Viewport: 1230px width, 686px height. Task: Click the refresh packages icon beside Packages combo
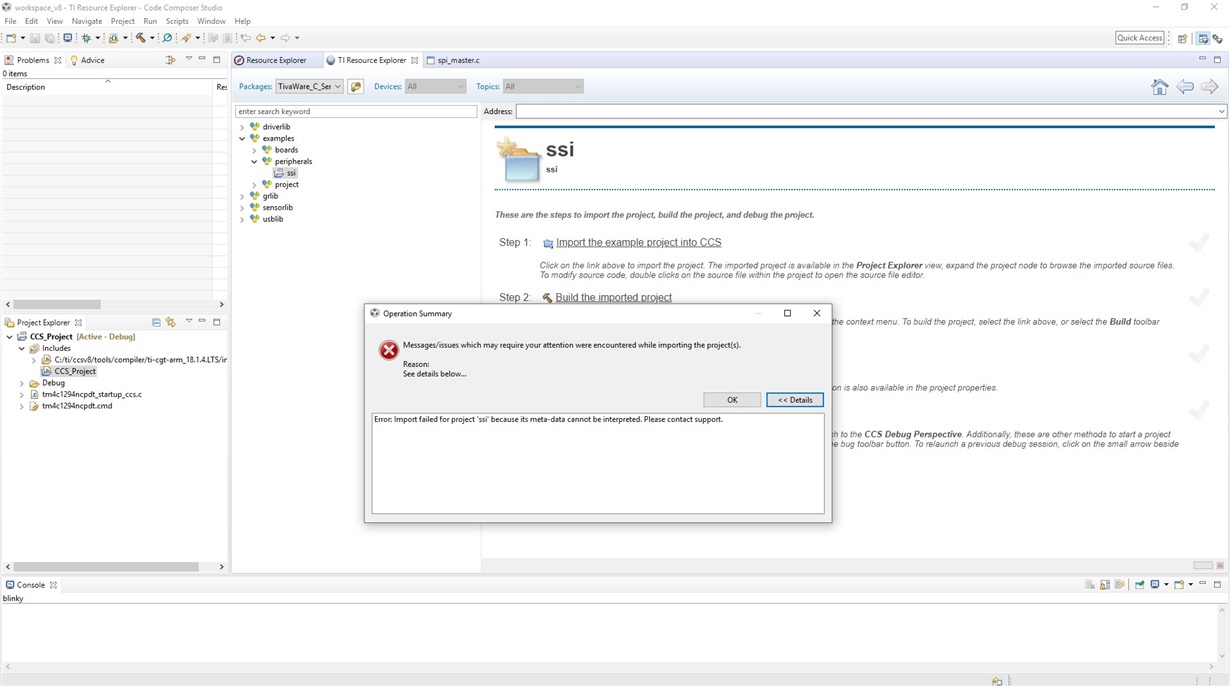click(356, 87)
